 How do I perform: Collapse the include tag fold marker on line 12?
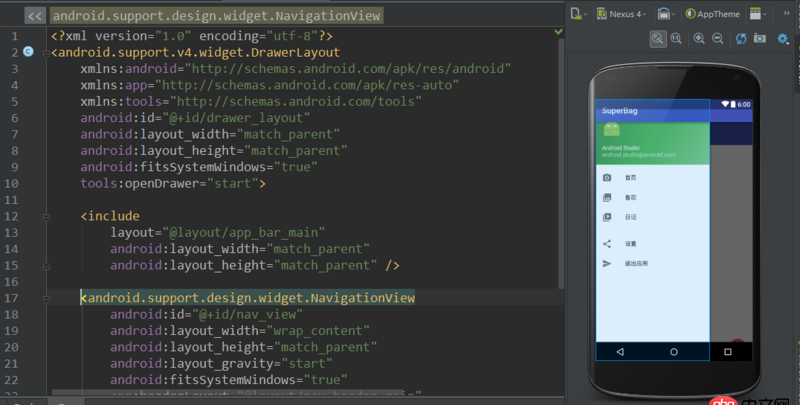[46, 216]
